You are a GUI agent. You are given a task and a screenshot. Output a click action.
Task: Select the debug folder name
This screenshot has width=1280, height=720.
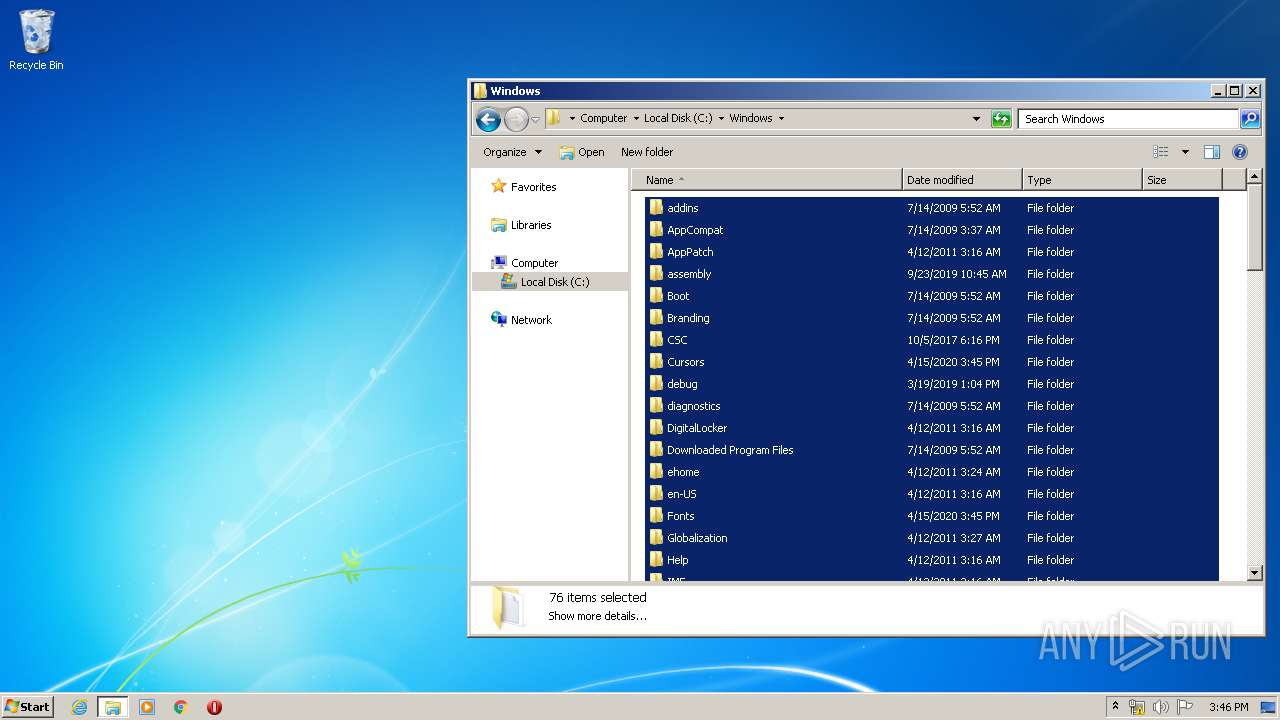pos(682,384)
